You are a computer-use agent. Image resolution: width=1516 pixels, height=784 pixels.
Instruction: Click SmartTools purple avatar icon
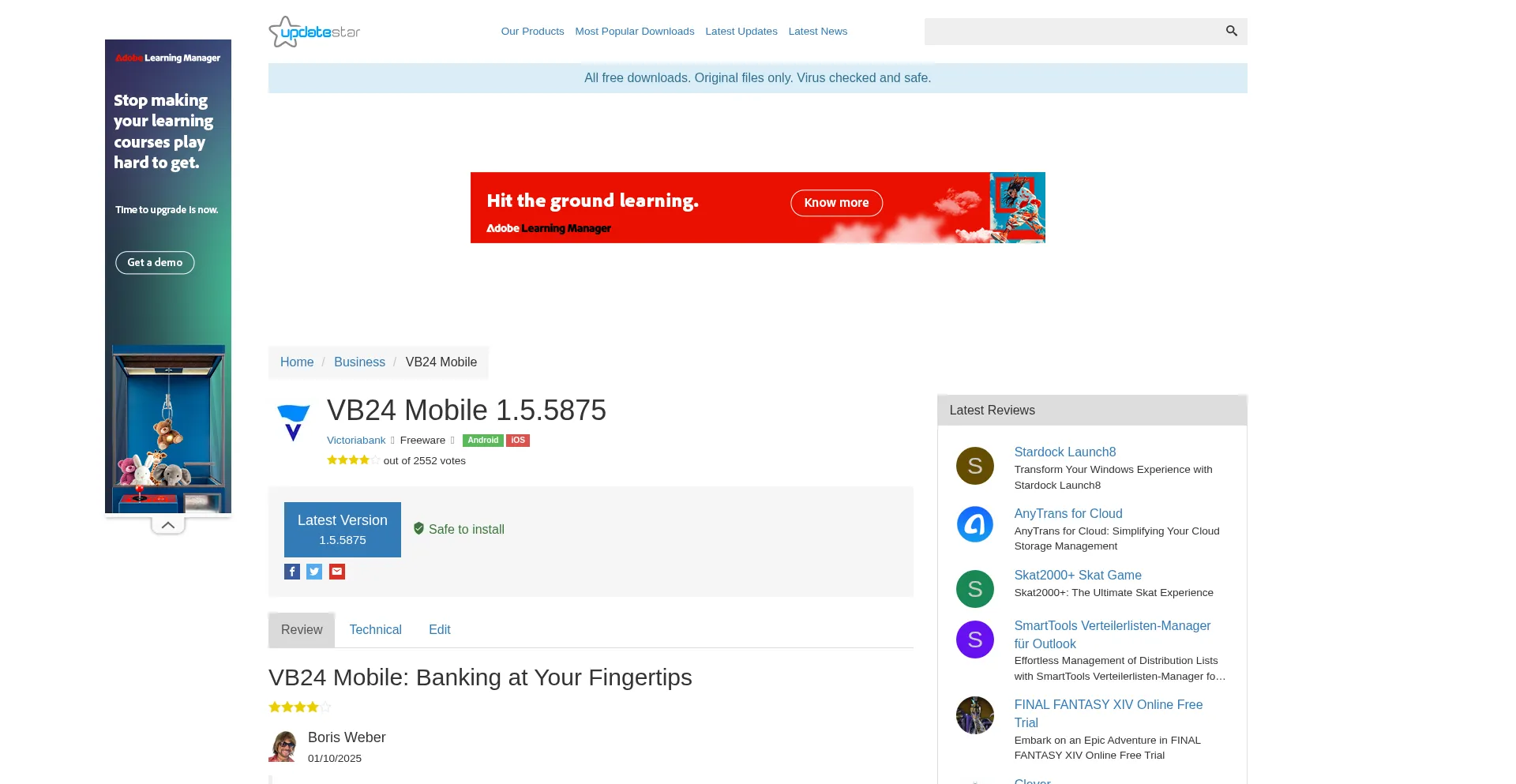pos(975,640)
